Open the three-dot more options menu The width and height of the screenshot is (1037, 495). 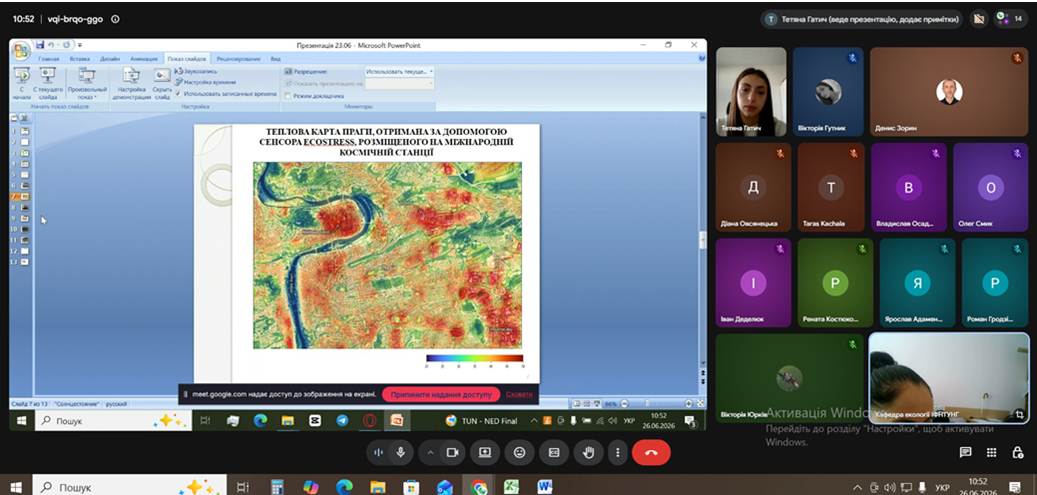tap(618, 453)
